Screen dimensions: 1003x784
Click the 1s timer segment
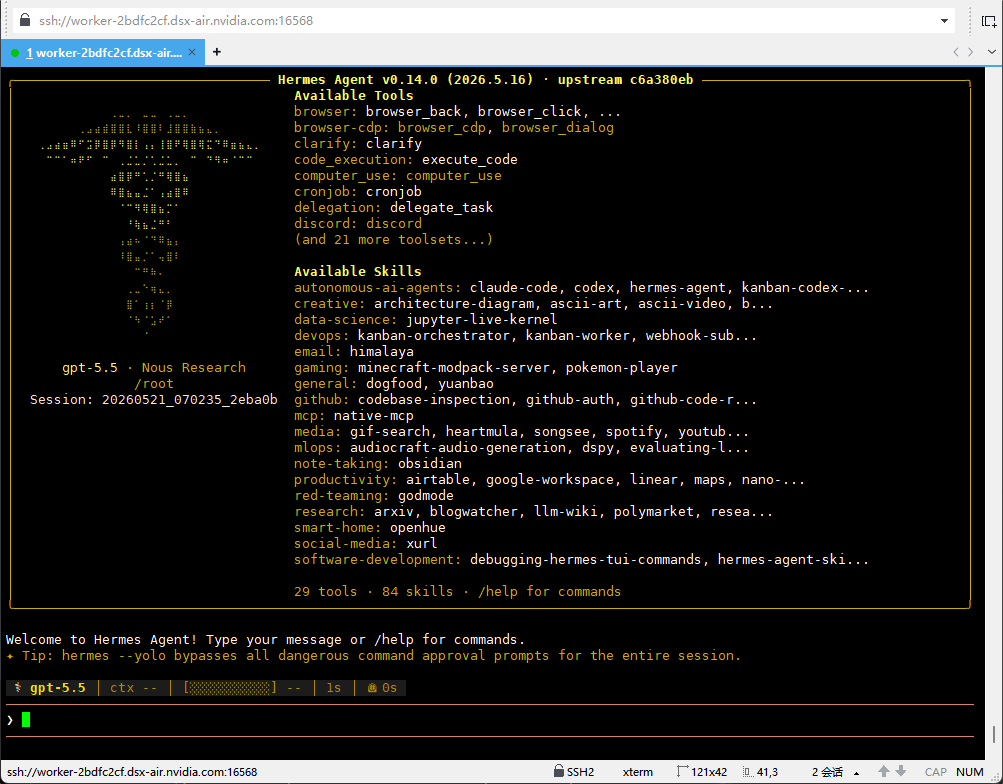click(334, 688)
